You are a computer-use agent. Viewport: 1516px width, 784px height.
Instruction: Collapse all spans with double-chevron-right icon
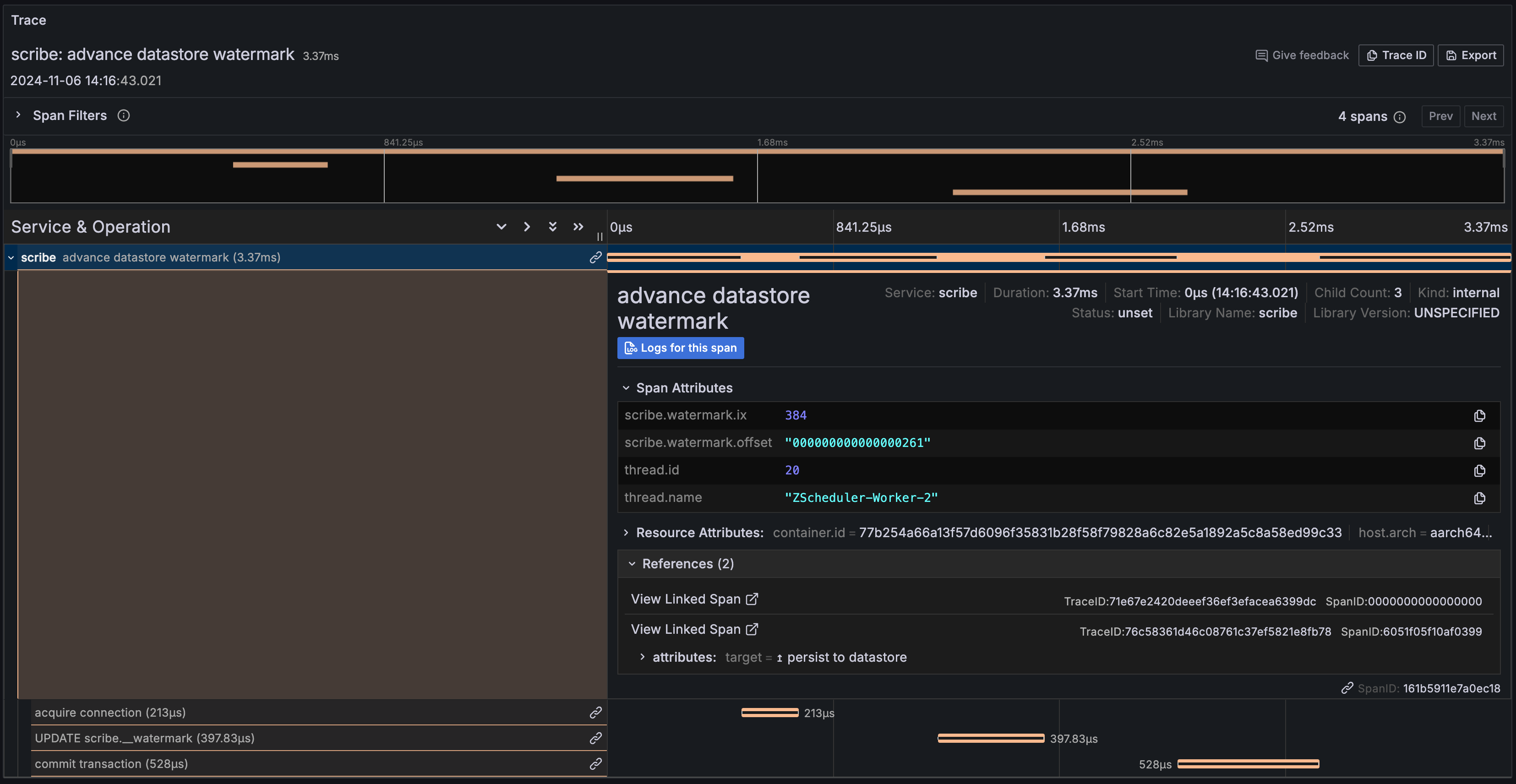578,227
